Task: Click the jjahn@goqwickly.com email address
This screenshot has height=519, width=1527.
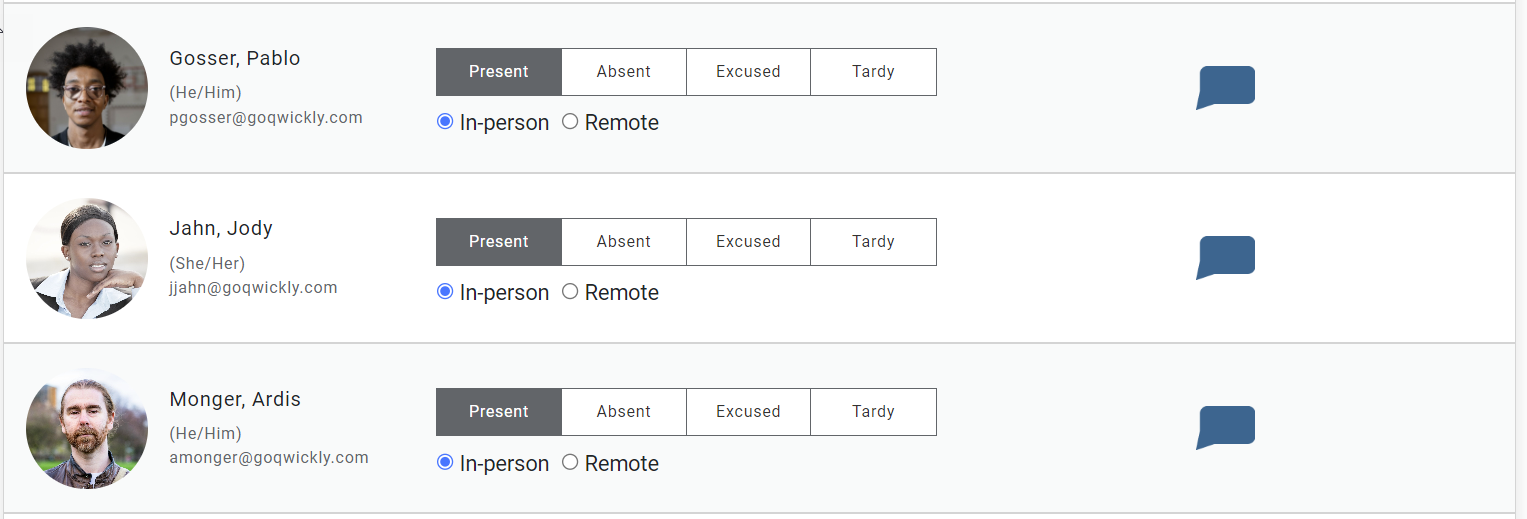Action: coord(254,288)
